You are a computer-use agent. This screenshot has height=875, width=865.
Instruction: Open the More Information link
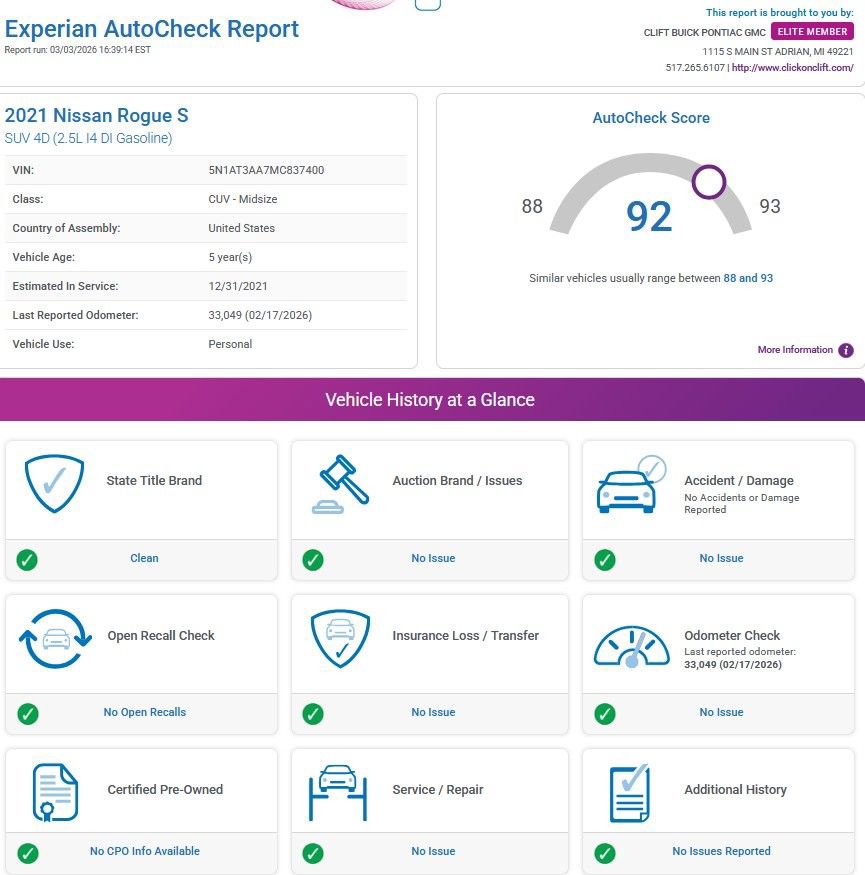point(795,350)
